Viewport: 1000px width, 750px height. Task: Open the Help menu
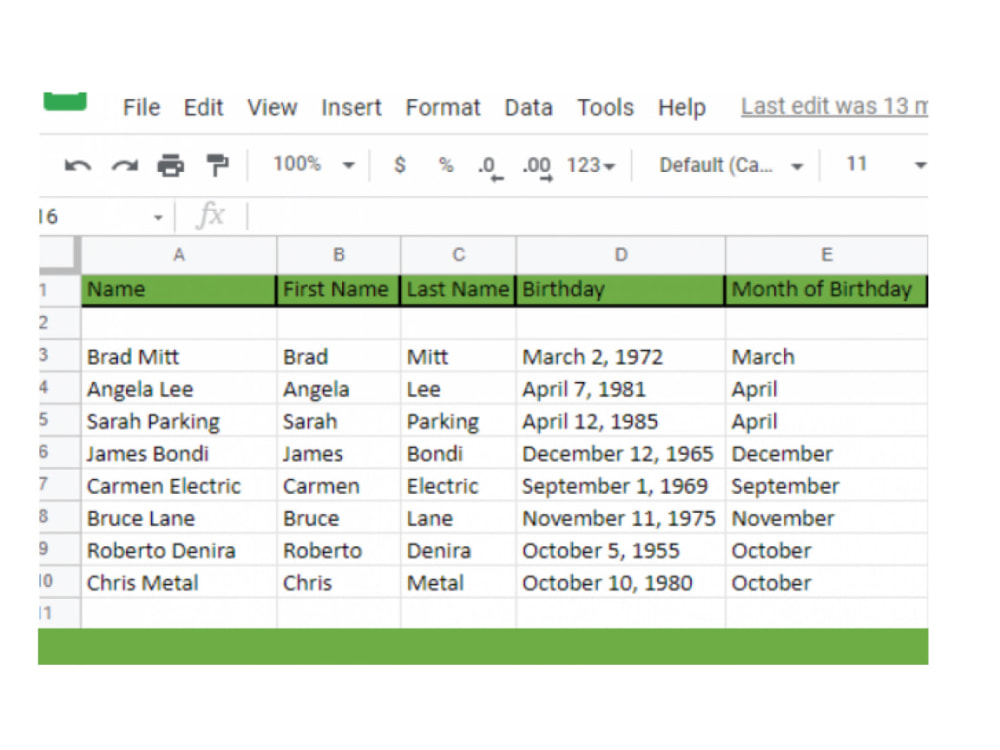[682, 107]
